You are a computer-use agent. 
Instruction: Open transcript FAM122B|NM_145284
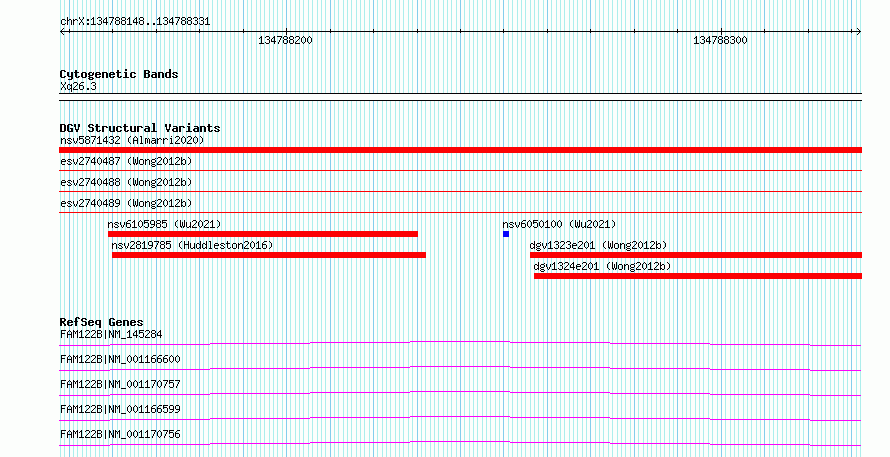click(111, 334)
